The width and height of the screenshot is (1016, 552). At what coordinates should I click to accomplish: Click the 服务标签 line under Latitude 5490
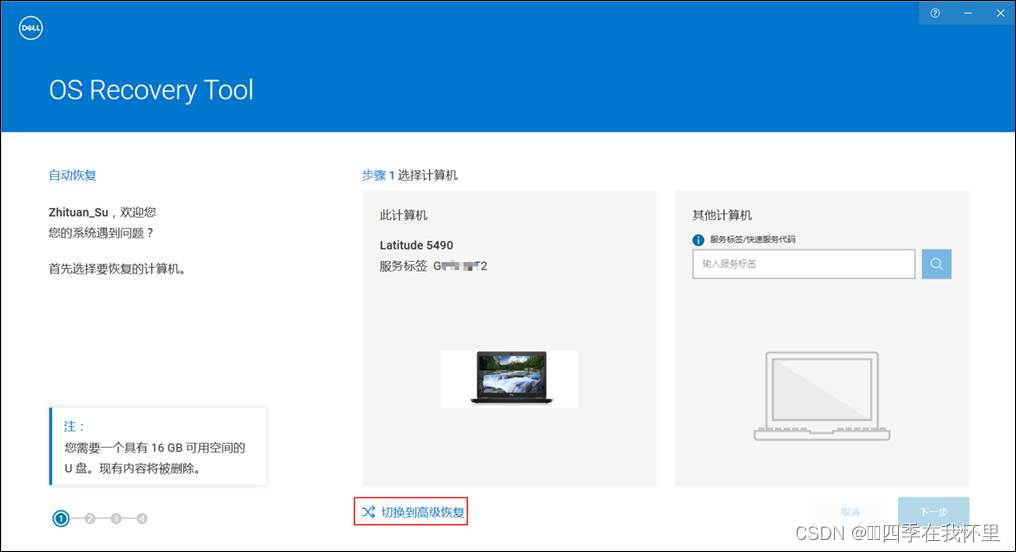[x=433, y=266]
